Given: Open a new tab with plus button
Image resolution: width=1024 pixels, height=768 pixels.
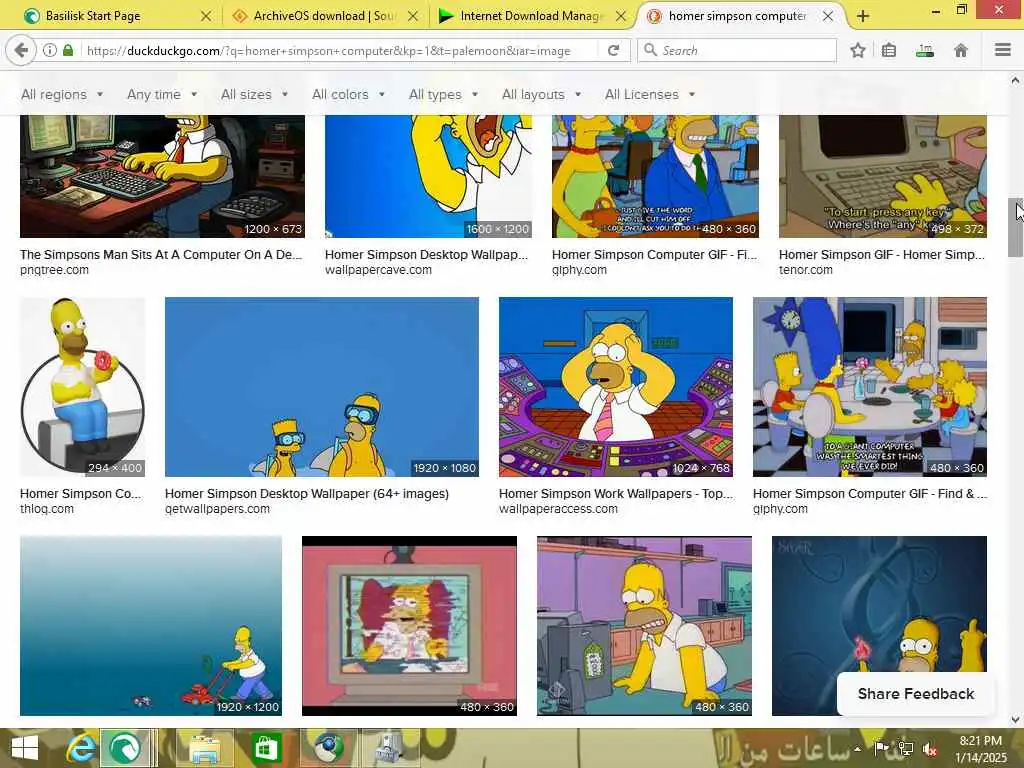Looking at the screenshot, I should pyautogui.click(x=863, y=16).
